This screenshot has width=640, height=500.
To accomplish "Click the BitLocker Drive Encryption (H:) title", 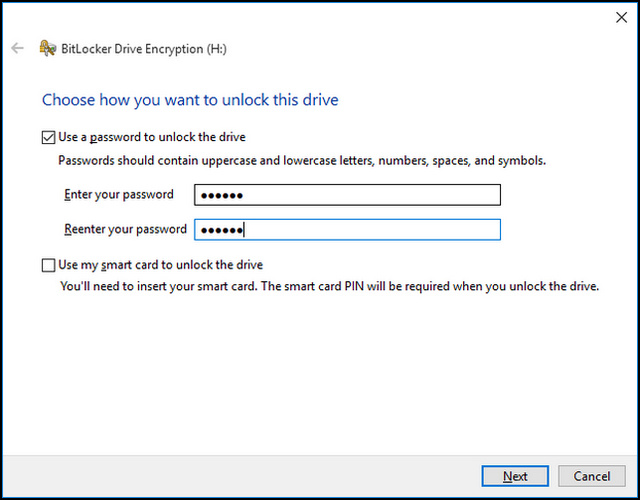I will (144, 49).
